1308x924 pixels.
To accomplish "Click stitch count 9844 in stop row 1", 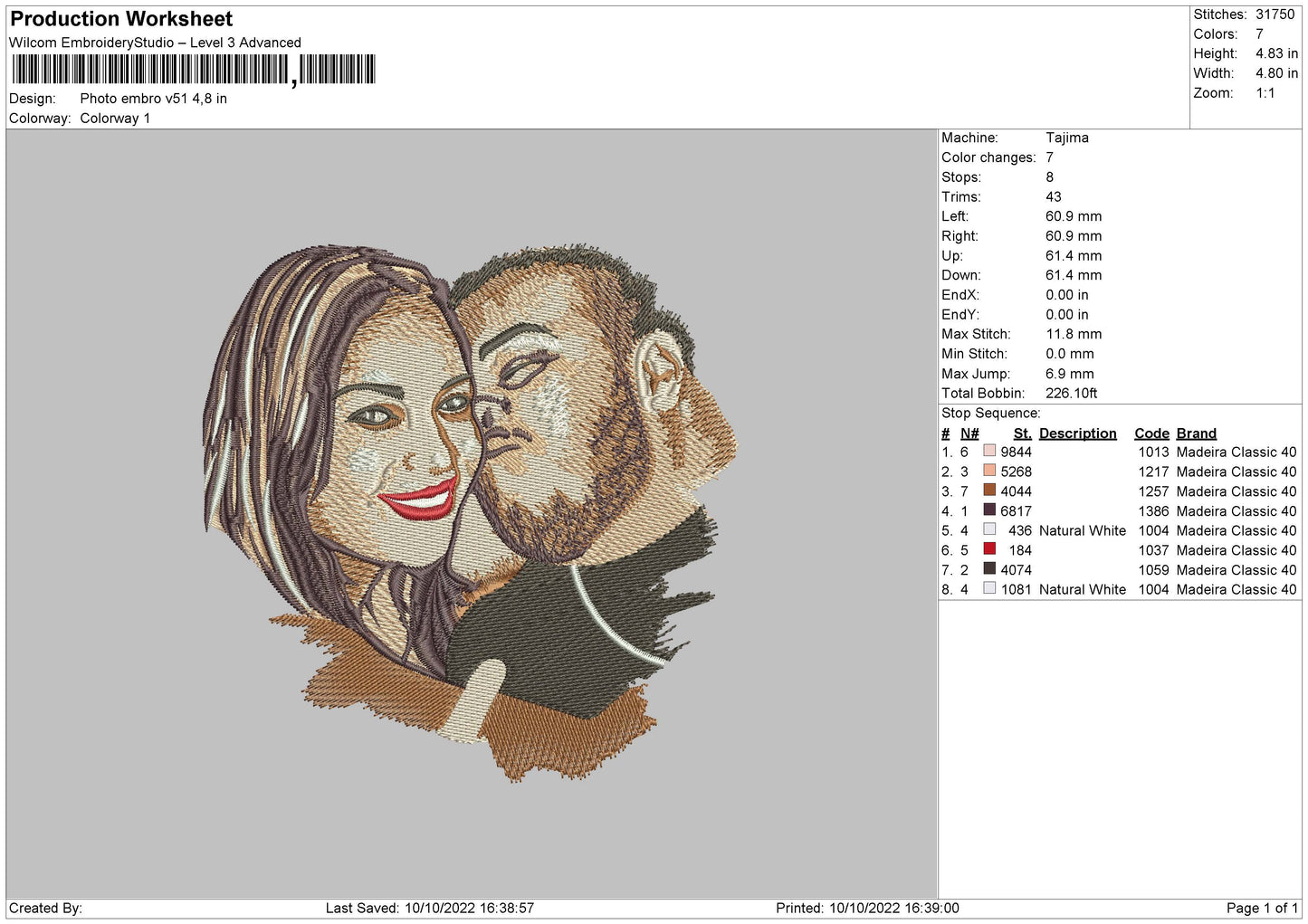I will point(1017,452).
